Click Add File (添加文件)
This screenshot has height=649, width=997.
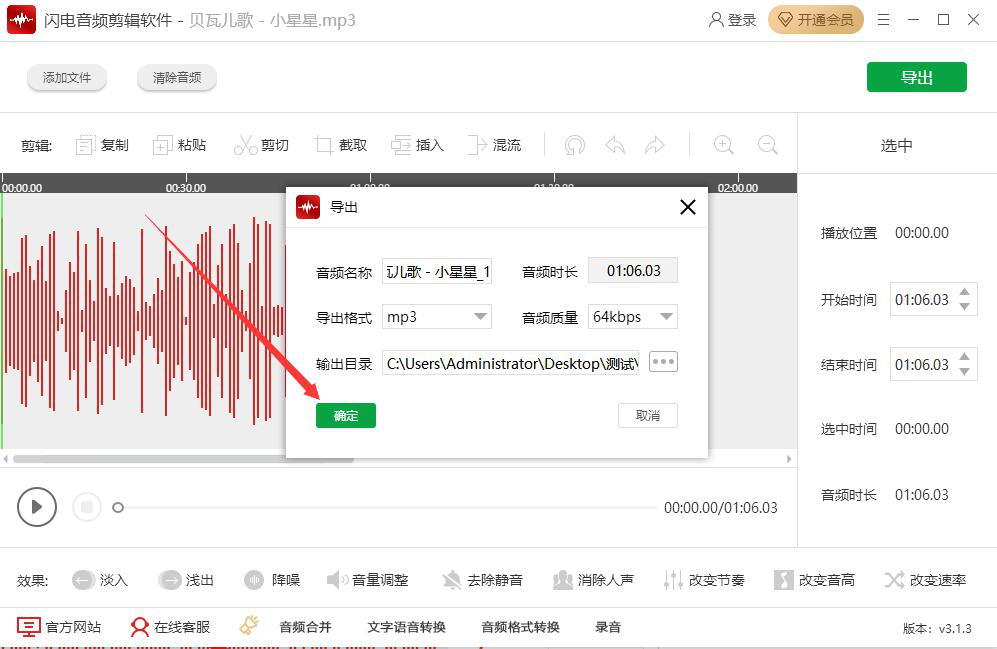pyautogui.click(x=67, y=78)
